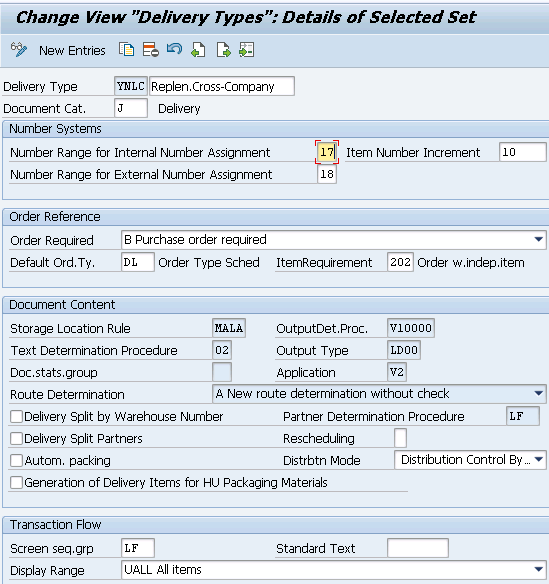Click the Undo Change arrow icon

coord(174,49)
